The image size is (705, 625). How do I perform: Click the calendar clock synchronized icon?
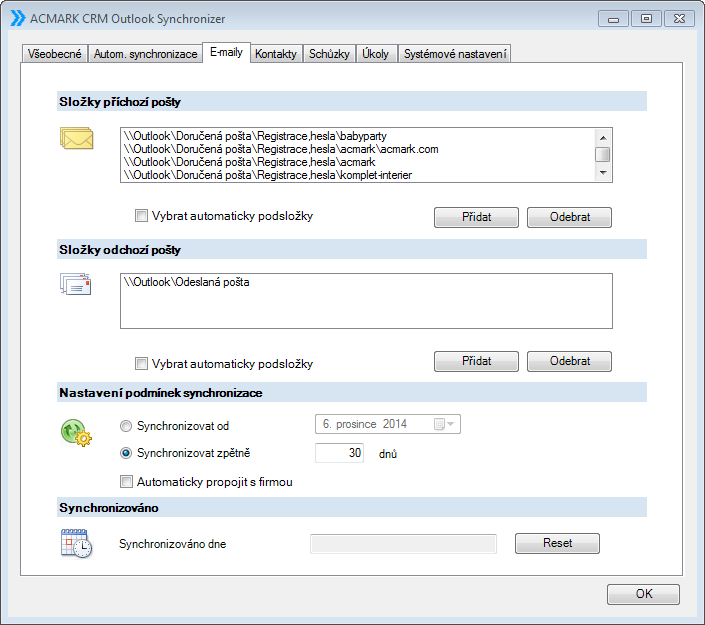(76, 543)
